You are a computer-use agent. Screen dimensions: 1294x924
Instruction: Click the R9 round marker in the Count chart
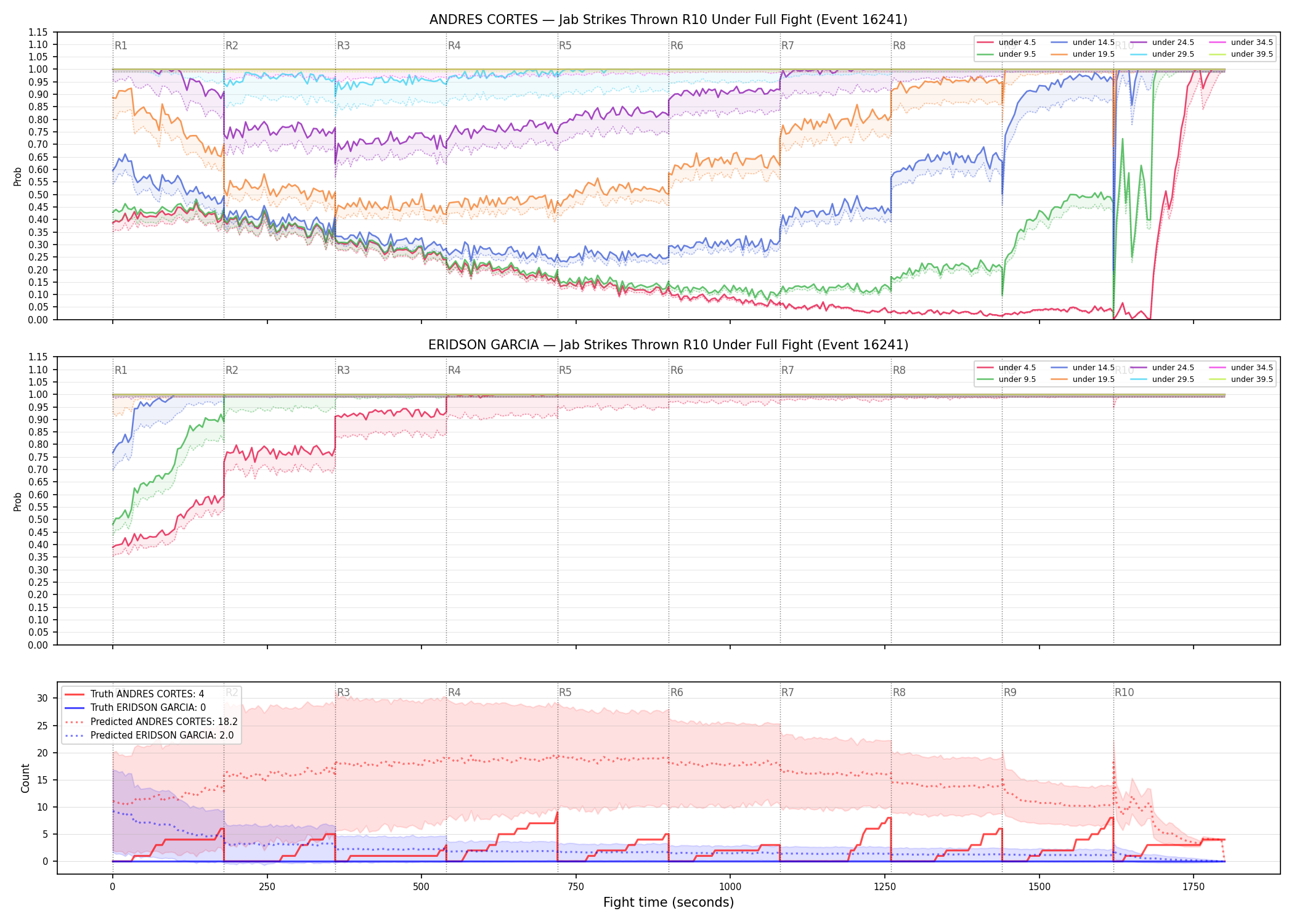1010,692
